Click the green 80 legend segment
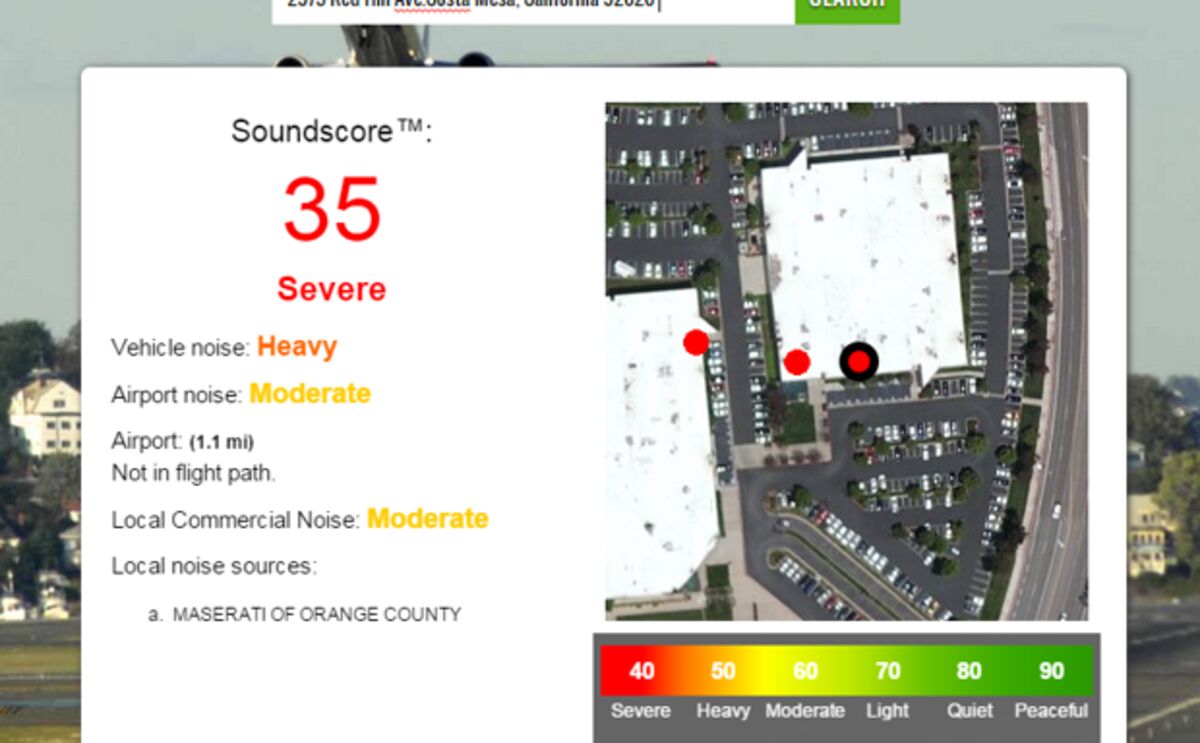Screen dimensions: 1200x743 tap(969, 670)
